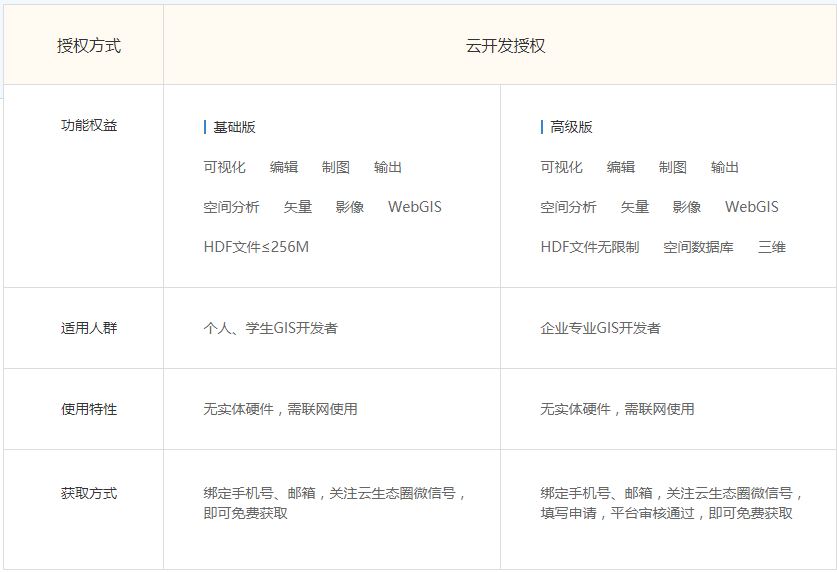
Task: Select the 三维 feature in advanced edition
Action: [x=771, y=247]
